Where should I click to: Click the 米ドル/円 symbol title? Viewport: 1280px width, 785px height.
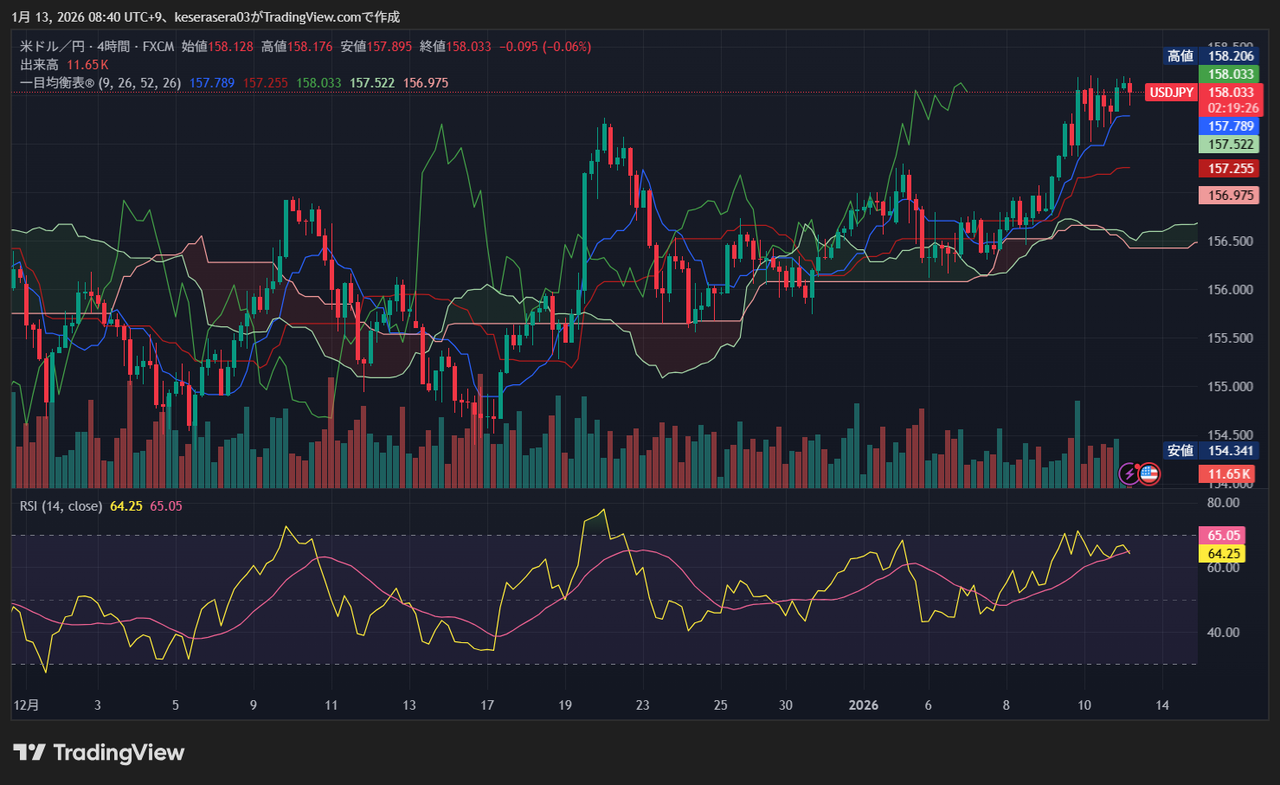click(50, 46)
